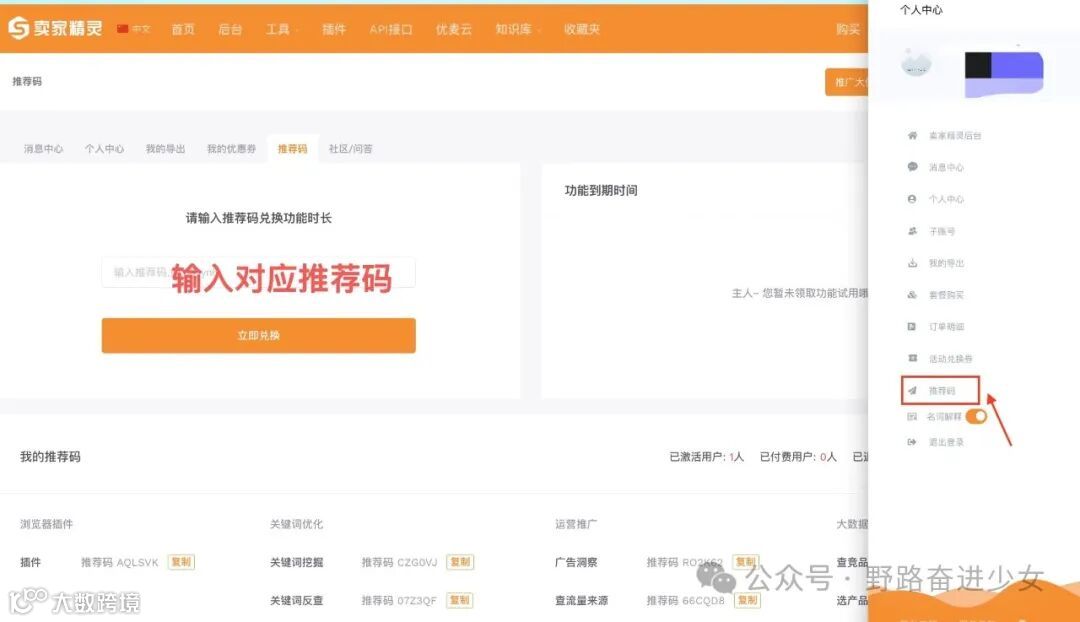Click the 关键词挖掘 row label

click(297, 562)
